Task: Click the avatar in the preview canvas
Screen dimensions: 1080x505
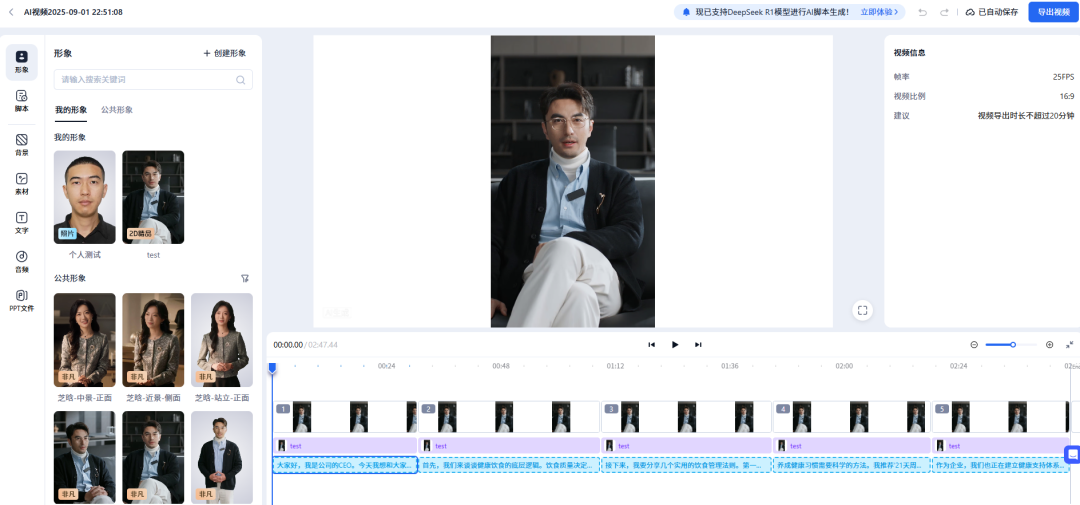Action: tap(572, 182)
